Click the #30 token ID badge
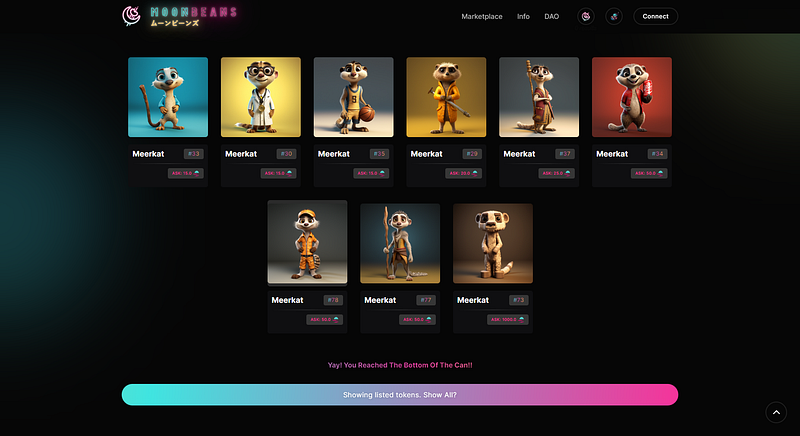Image resolution: width=800 pixels, height=436 pixels. (287, 153)
